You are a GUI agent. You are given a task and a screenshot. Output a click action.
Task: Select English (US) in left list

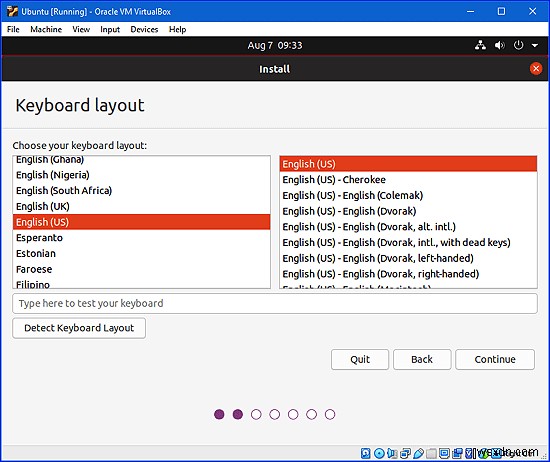pos(141,222)
